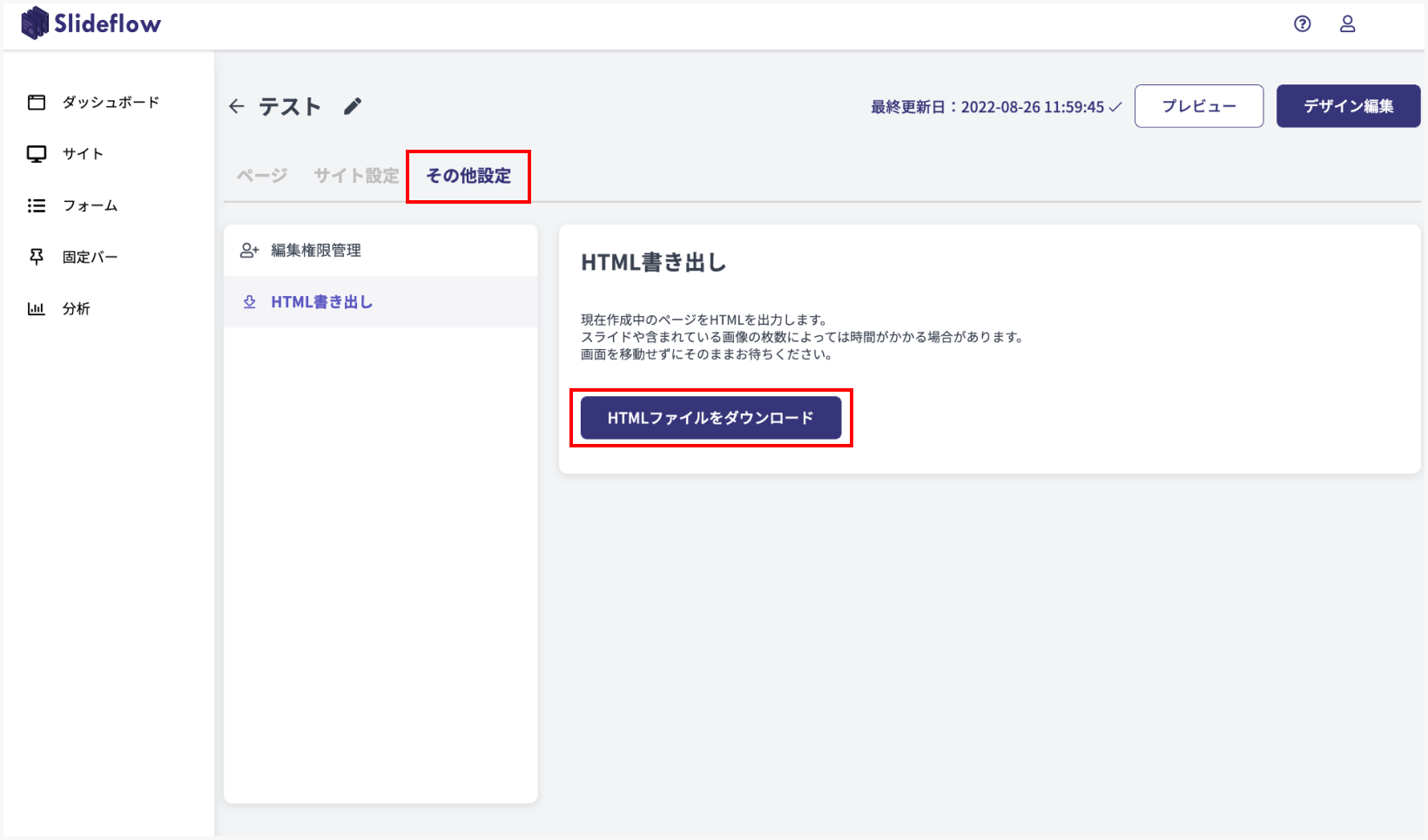
Task: Open help via question mark icon
Action: (x=1302, y=24)
